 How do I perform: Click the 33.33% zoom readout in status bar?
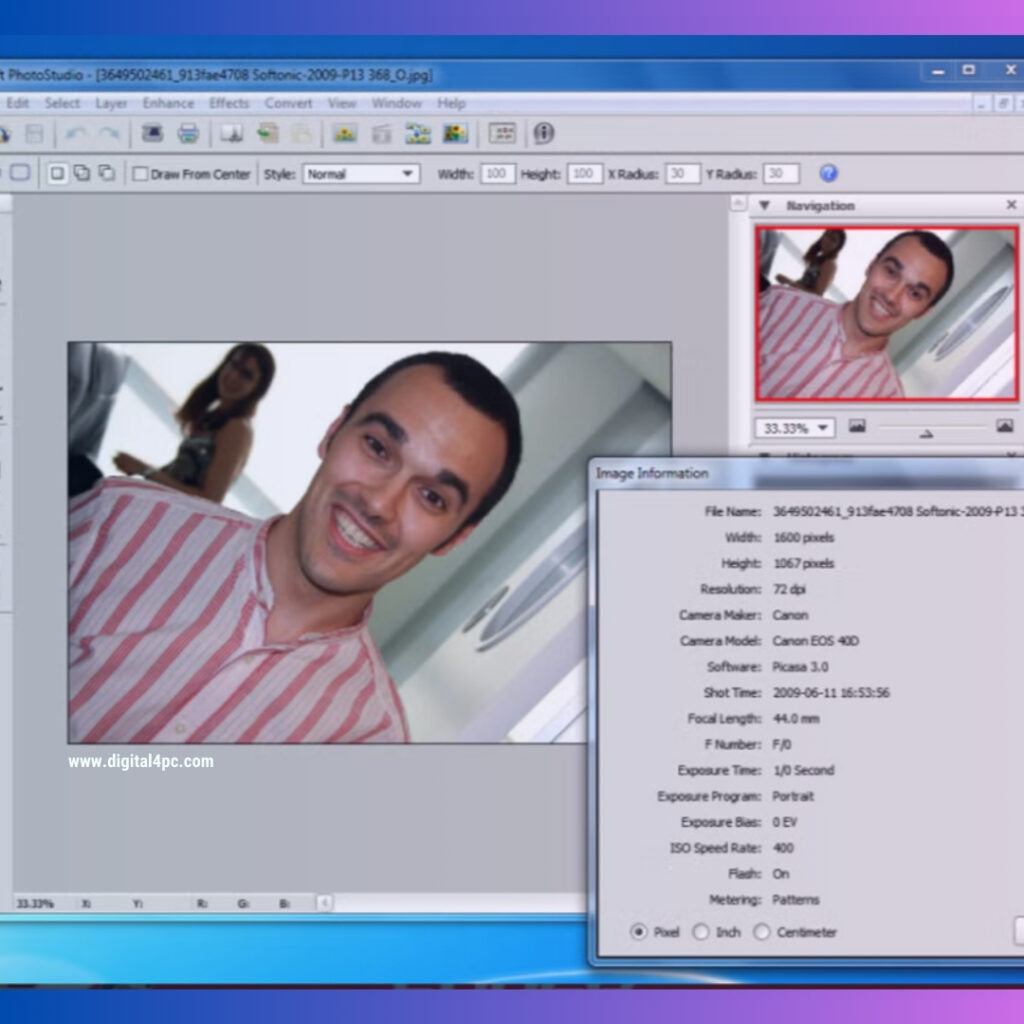(35, 904)
